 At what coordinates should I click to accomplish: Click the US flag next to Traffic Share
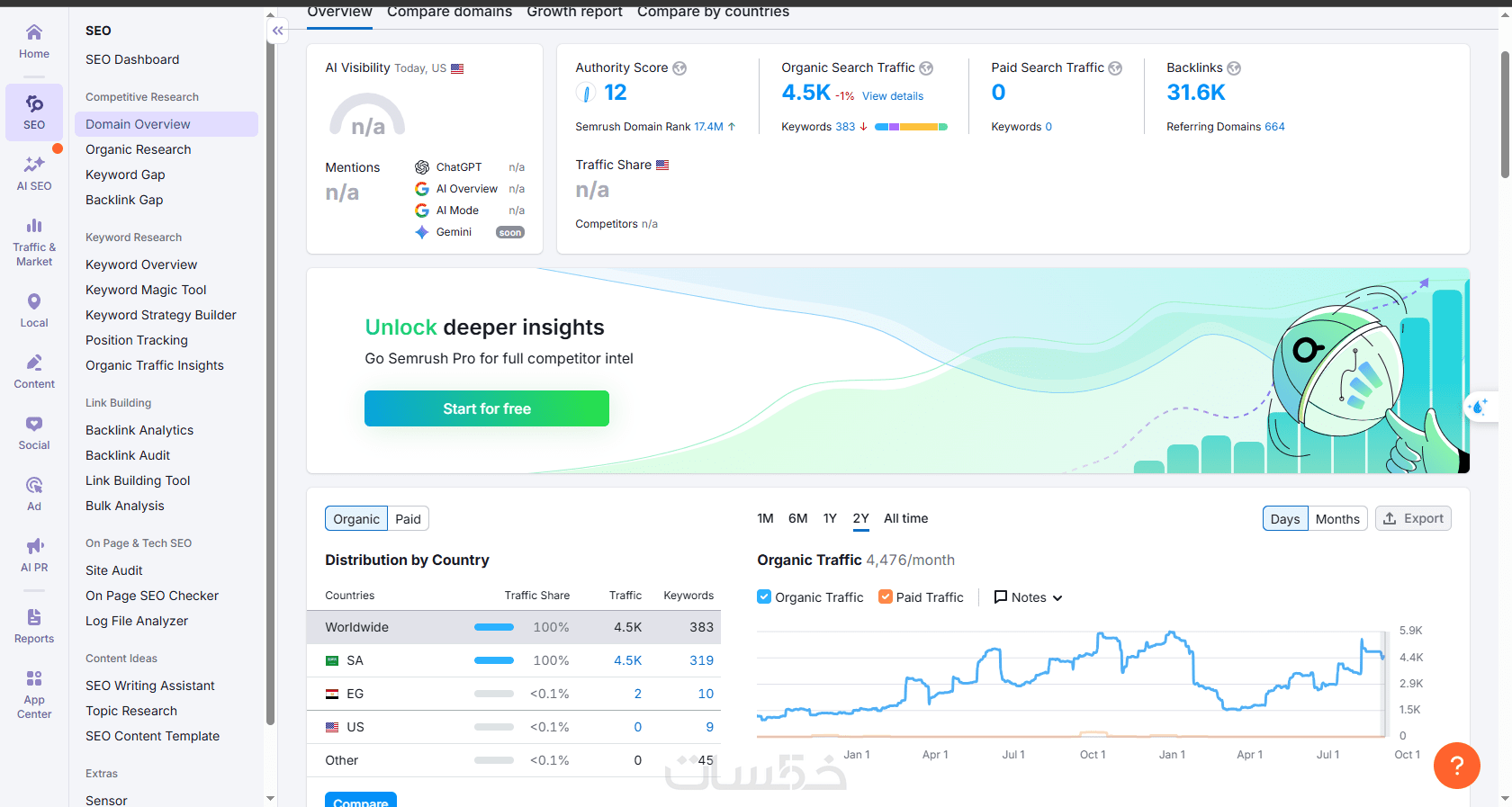662,166
